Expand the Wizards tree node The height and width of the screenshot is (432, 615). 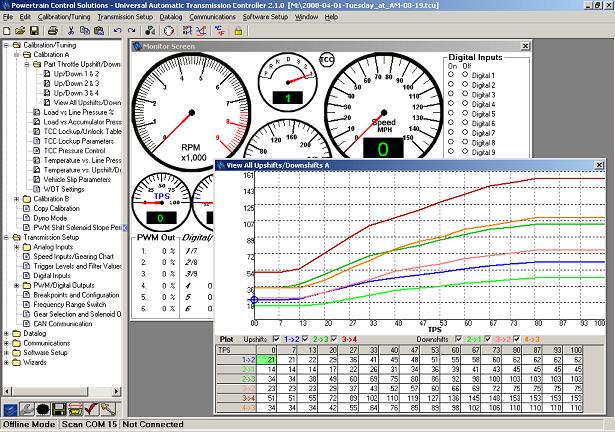point(7,362)
